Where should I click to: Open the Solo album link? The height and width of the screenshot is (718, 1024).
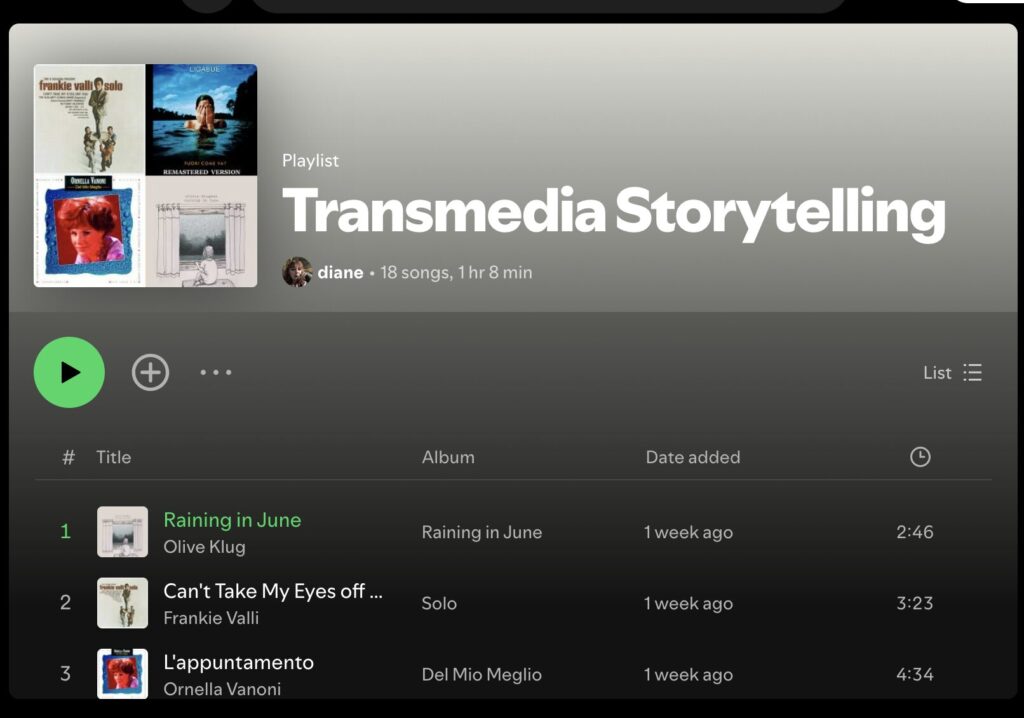coord(439,603)
